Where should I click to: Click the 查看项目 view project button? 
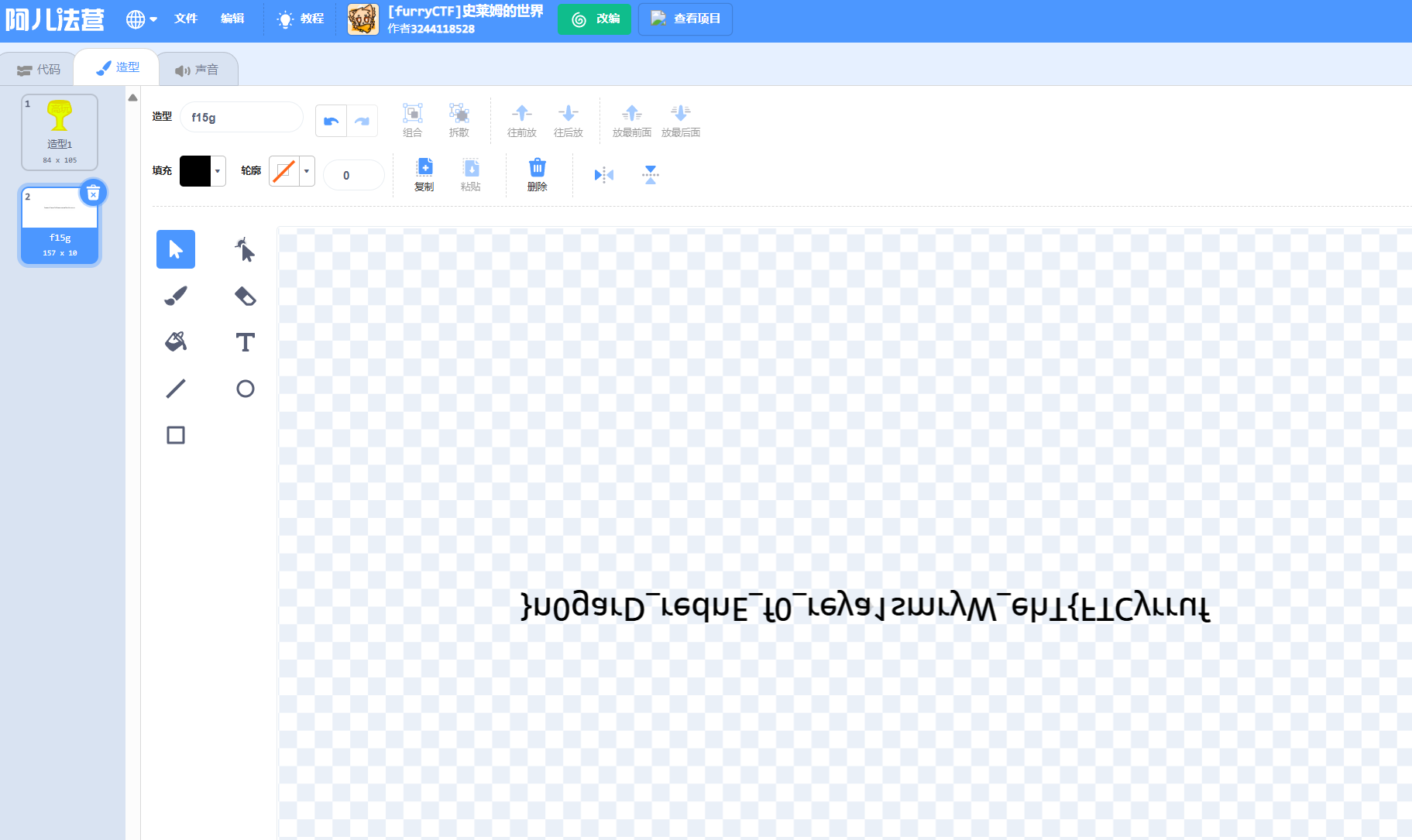[x=685, y=19]
